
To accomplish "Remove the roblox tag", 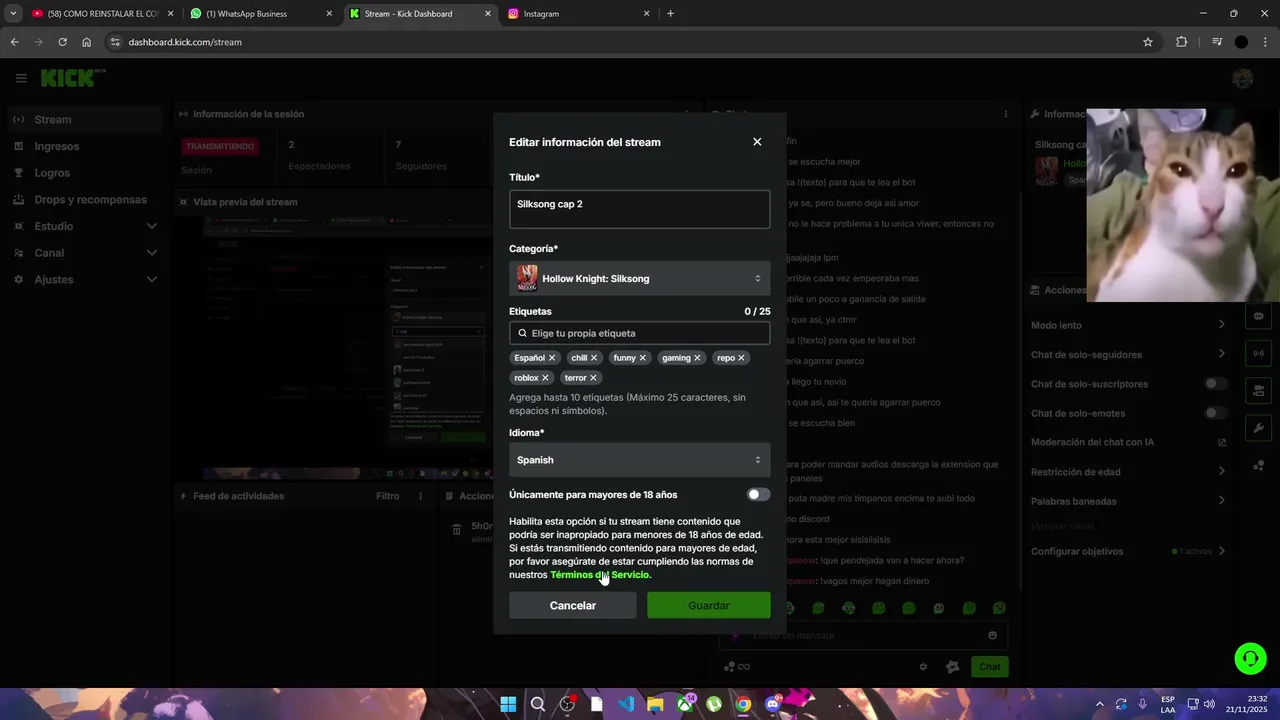I will tap(545, 378).
